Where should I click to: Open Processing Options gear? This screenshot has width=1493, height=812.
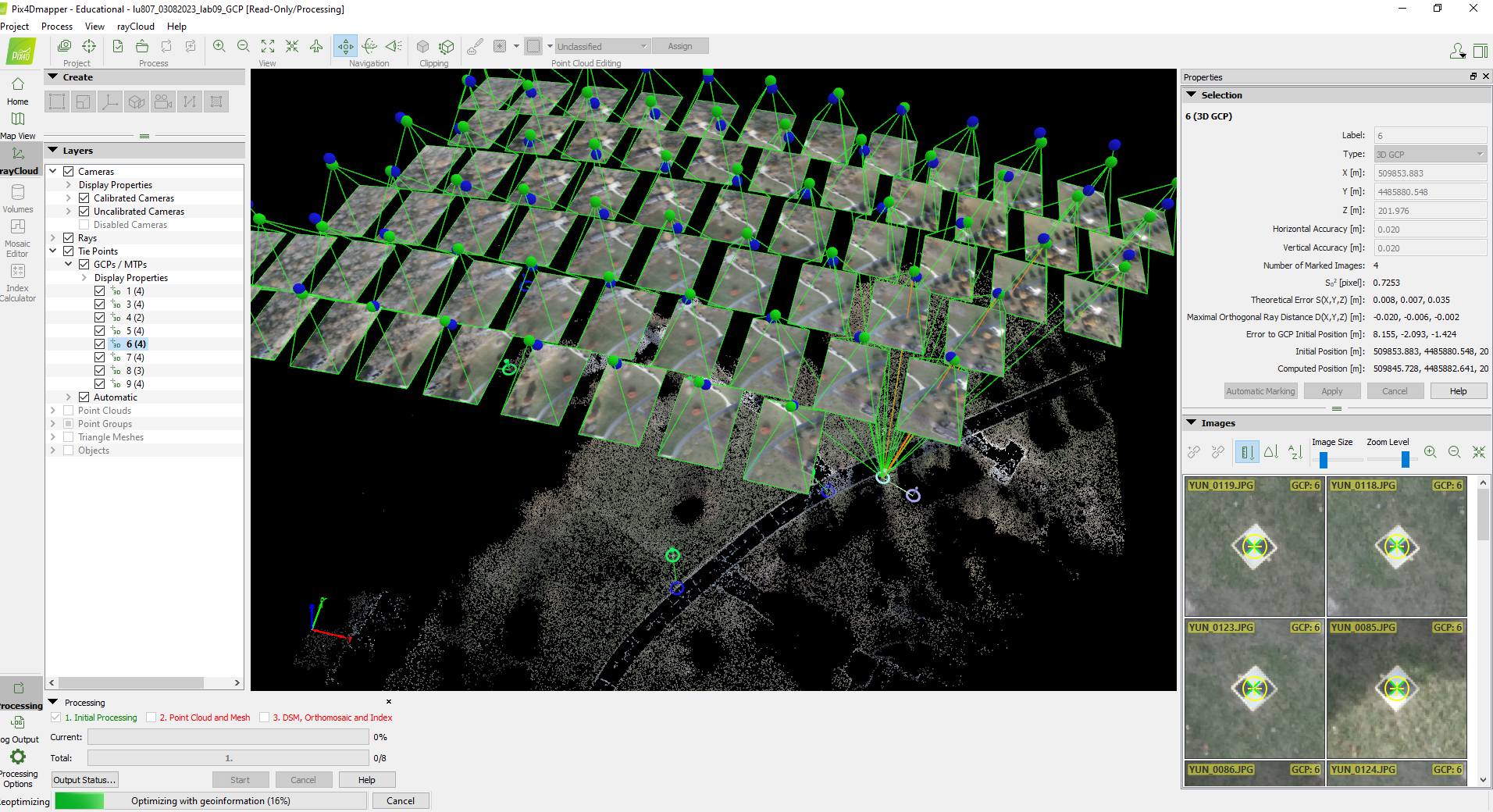coord(17,768)
